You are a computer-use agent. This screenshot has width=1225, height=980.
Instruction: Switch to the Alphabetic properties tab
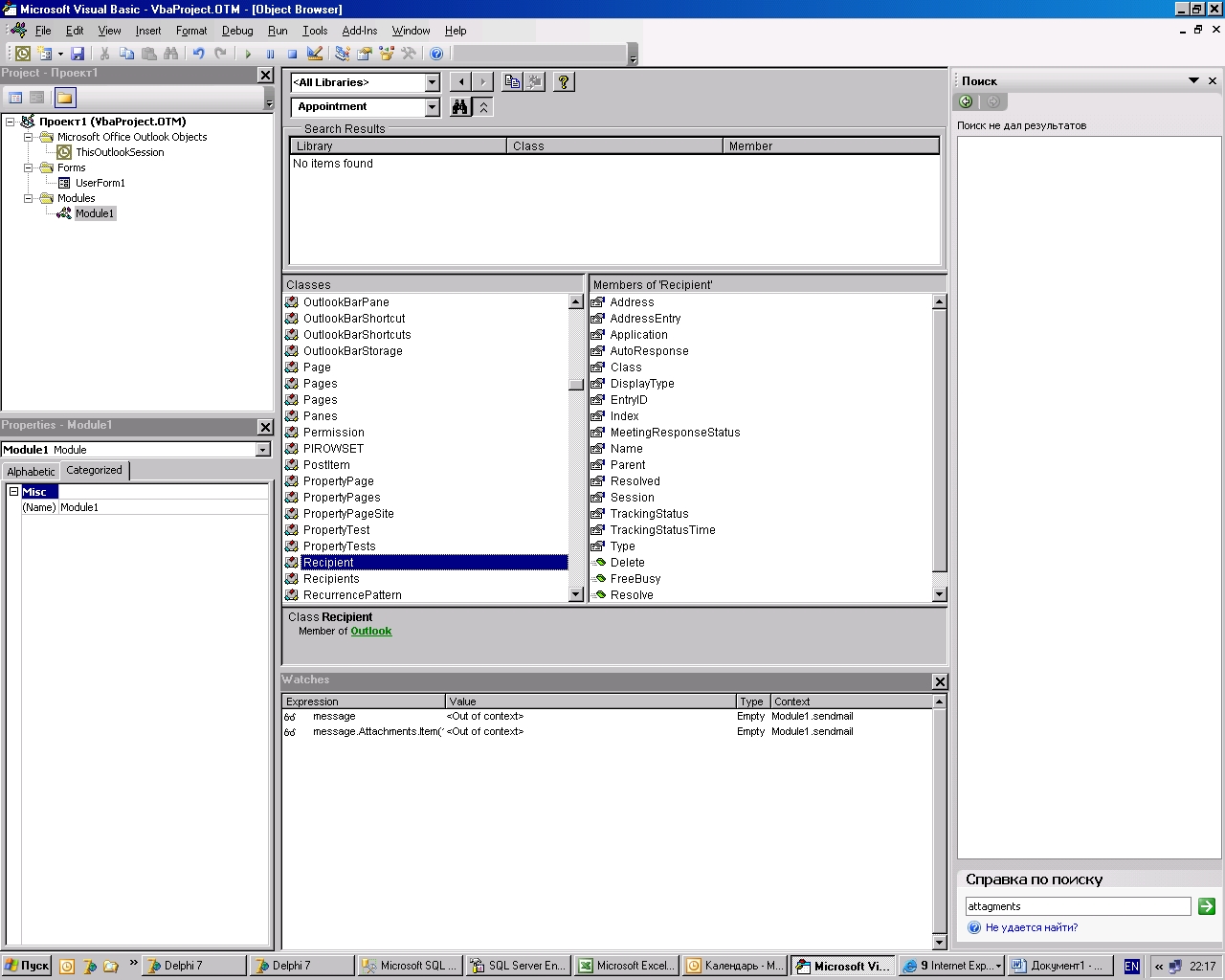pos(32,472)
